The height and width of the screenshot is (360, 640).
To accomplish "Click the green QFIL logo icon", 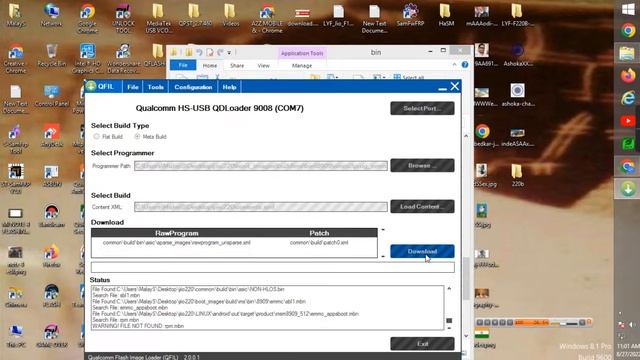I will point(91,86).
